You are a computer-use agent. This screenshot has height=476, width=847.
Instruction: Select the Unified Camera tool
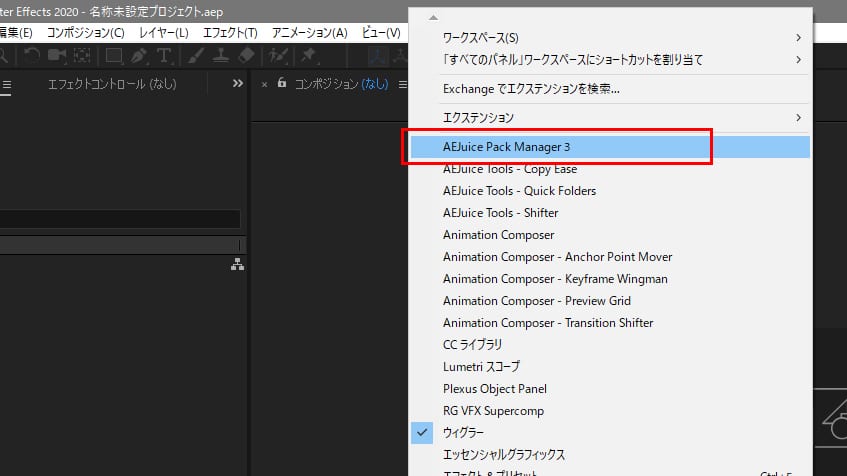[57, 56]
